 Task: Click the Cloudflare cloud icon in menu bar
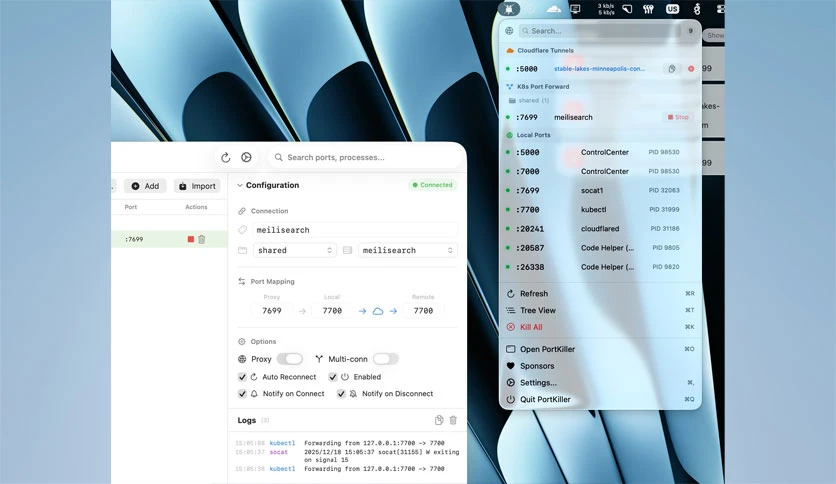click(554, 9)
